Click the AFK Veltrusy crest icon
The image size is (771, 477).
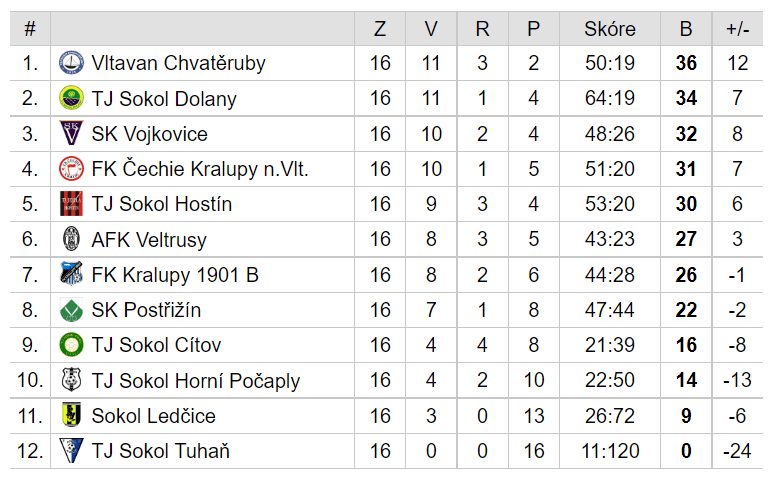(x=71, y=239)
